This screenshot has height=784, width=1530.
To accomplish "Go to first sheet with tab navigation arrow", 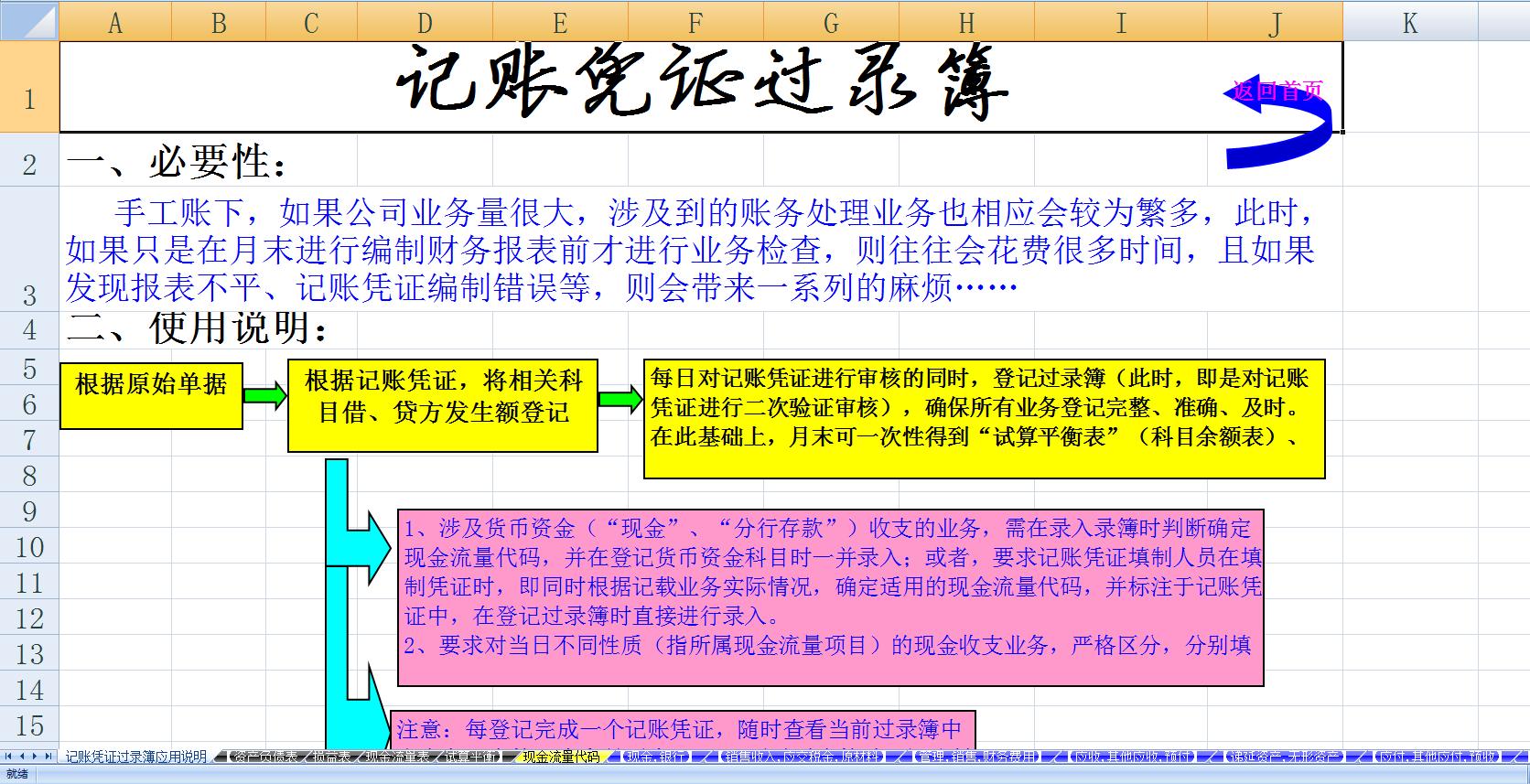I will coord(8,757).
